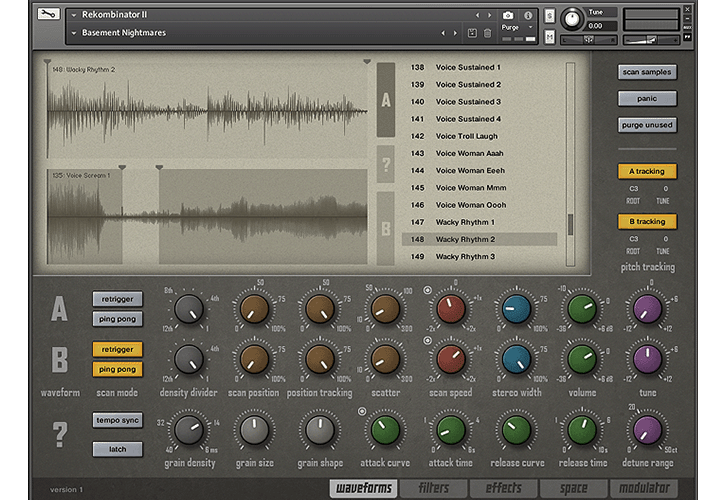The image size is (724, 500).
Task: Toggle retrigger for waveform A
Action: 117,299
